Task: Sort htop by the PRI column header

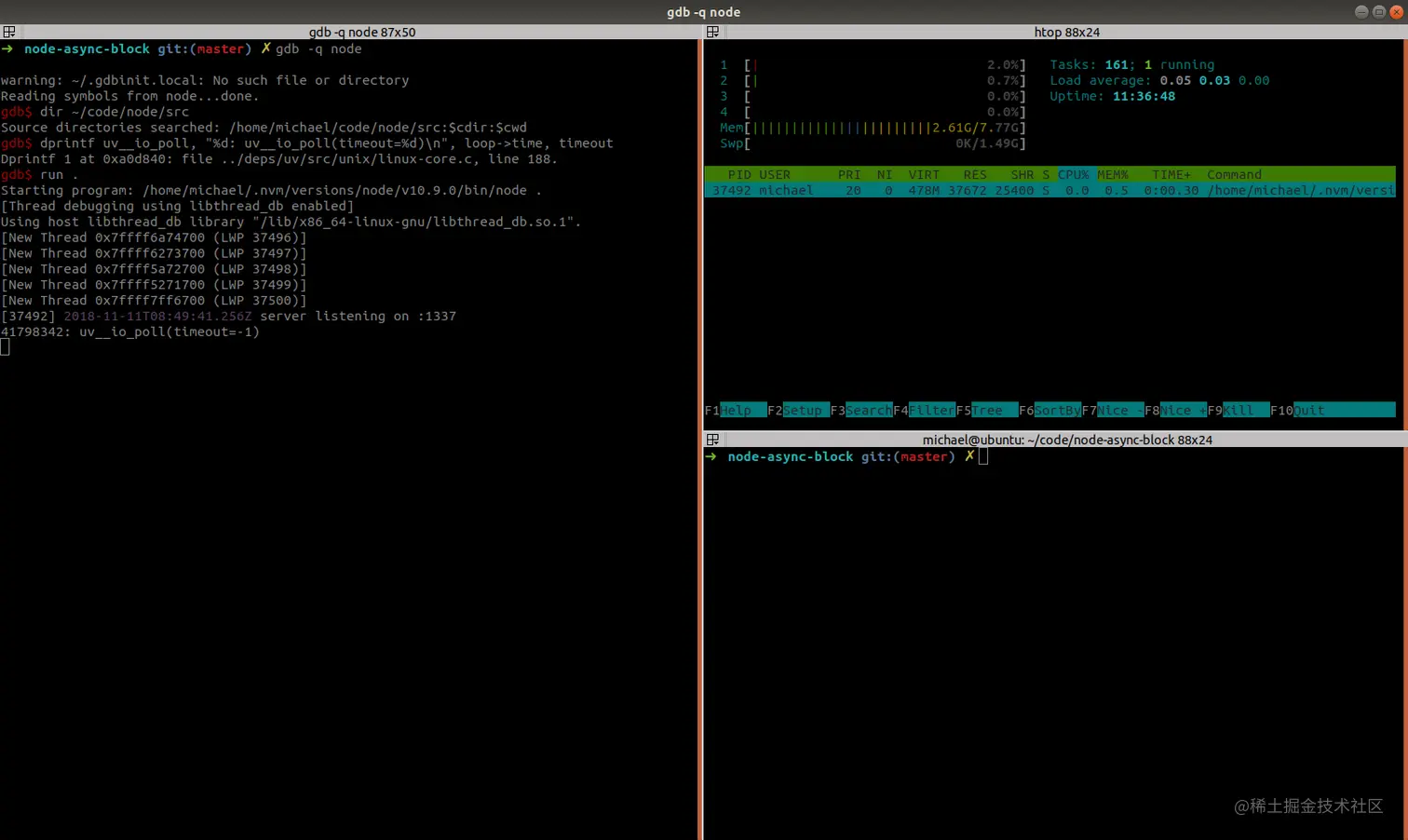Action: [x=849, y=175]
